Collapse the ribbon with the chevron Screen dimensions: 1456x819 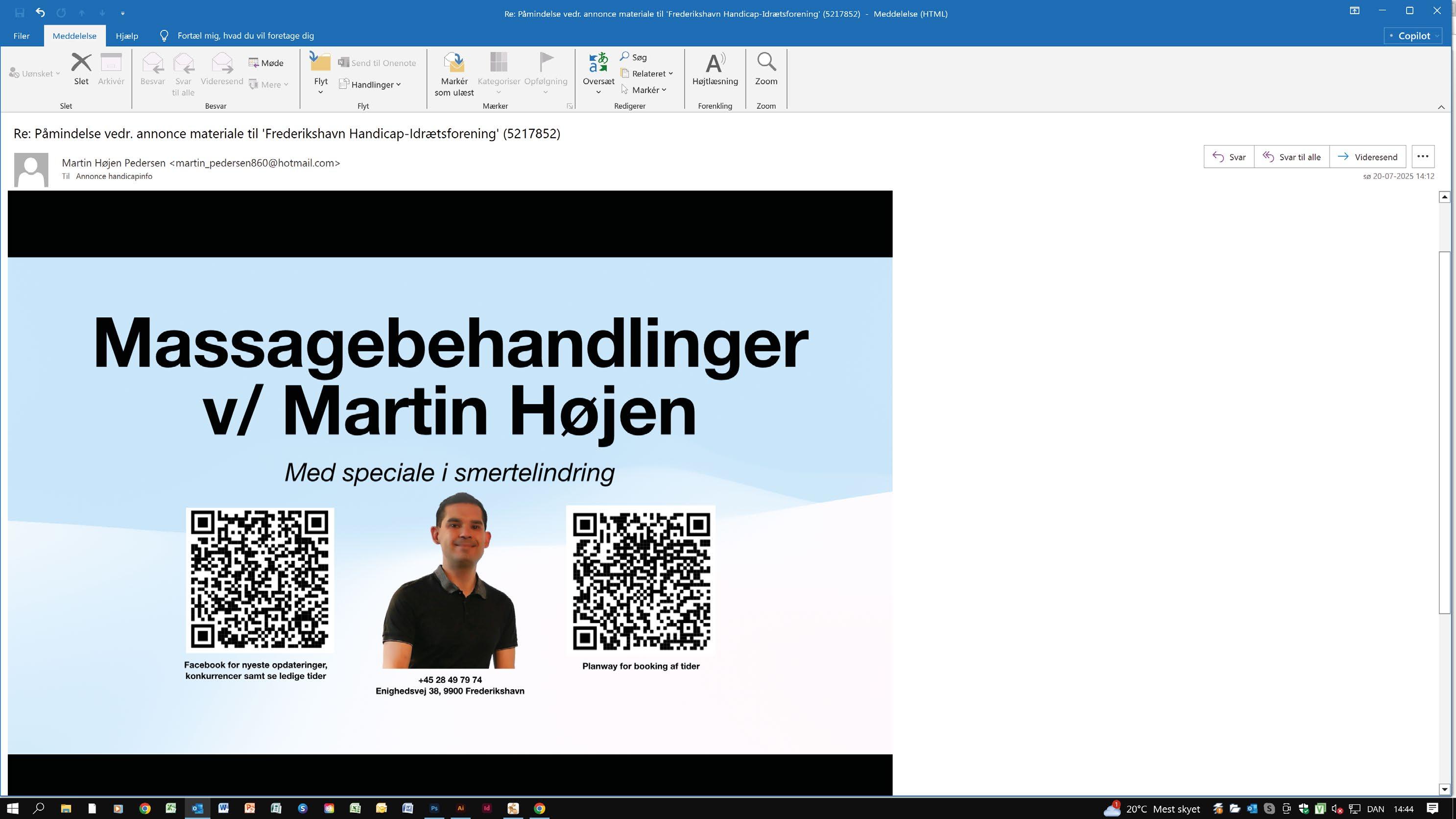[x=1441, y=107]
